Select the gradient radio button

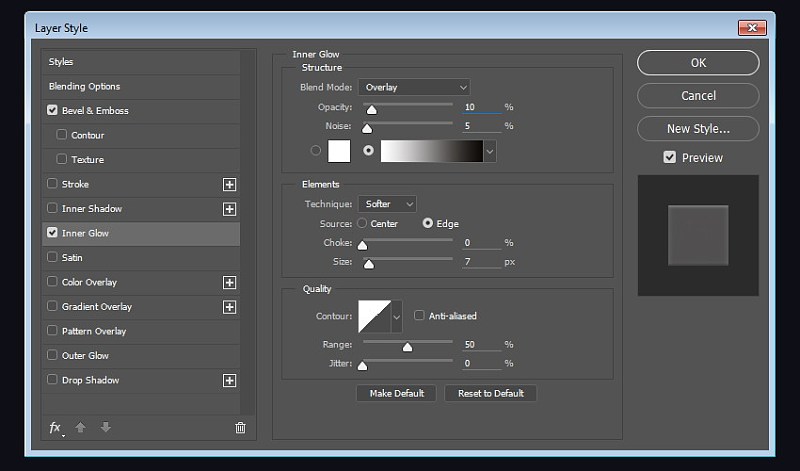pos(368,150)
